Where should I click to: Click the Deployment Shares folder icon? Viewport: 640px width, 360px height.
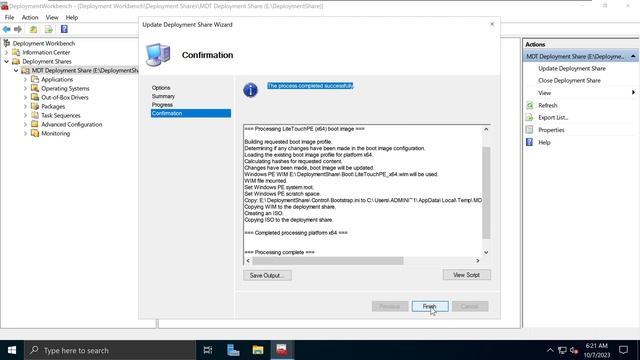[16, 61]
